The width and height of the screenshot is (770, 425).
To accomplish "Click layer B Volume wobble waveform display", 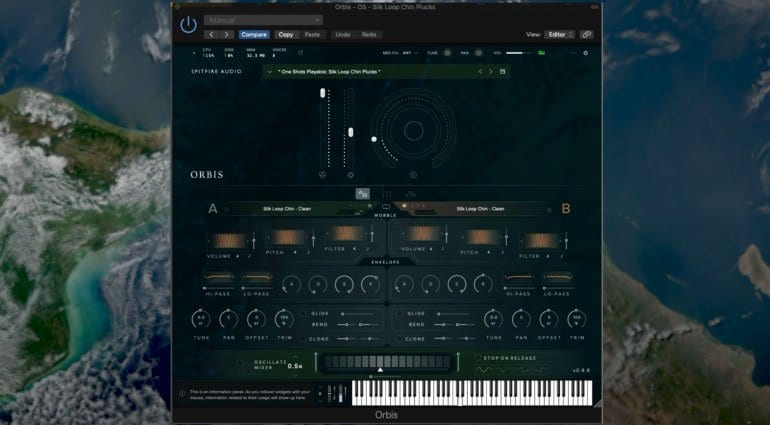I will click(423, 233).
